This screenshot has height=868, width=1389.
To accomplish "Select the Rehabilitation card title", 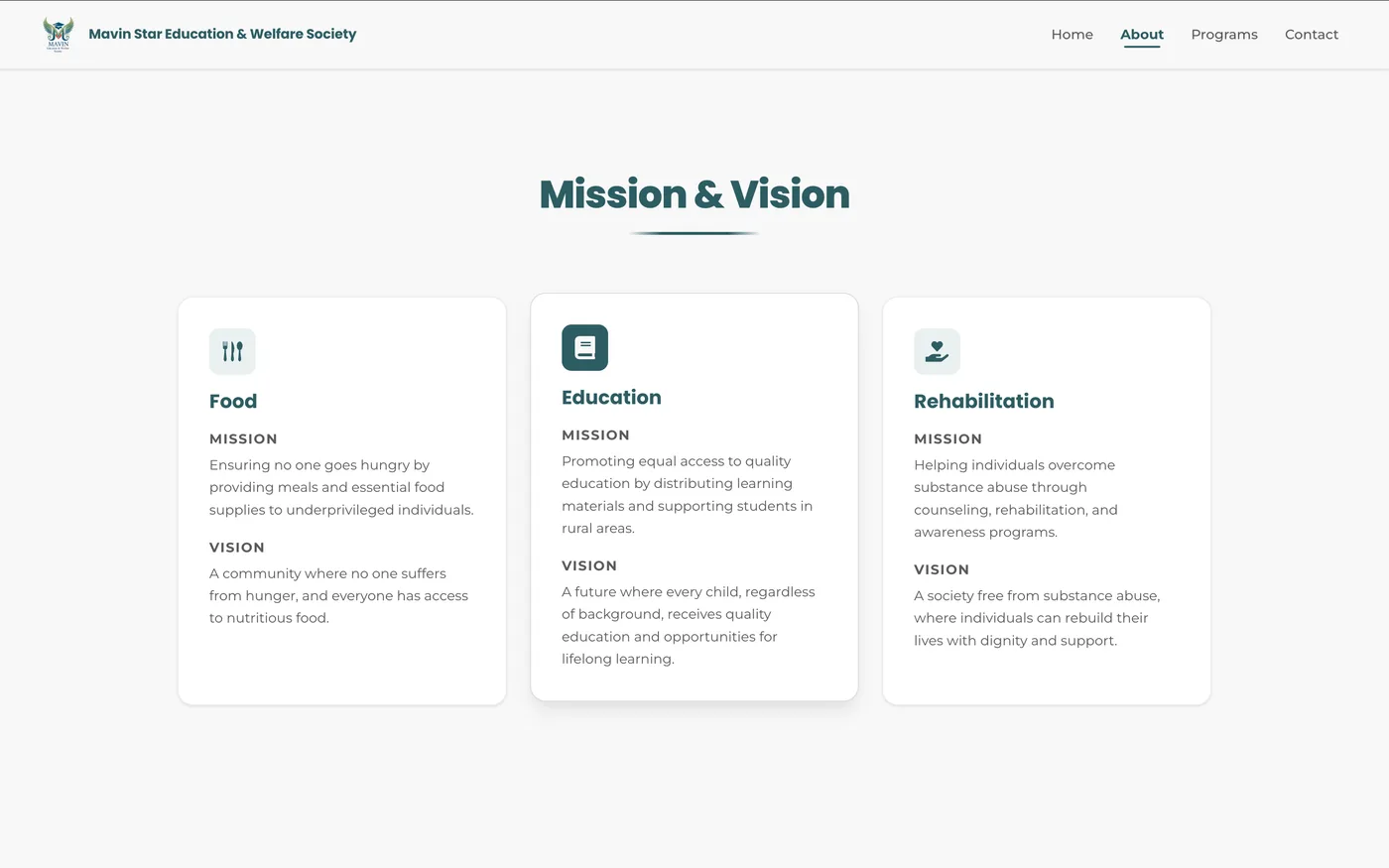I will [984, 401].
